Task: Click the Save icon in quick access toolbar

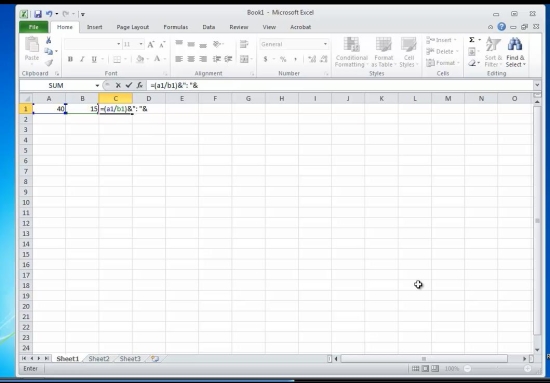Action: point(38,14)
